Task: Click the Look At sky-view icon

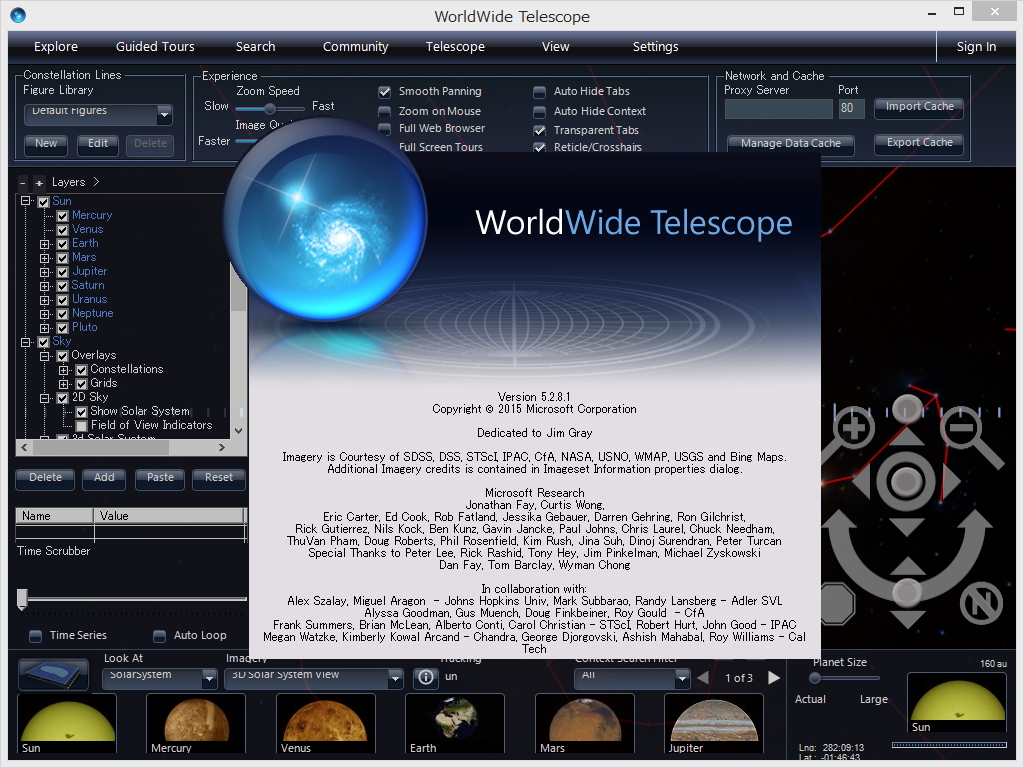Action: [52, 674]
